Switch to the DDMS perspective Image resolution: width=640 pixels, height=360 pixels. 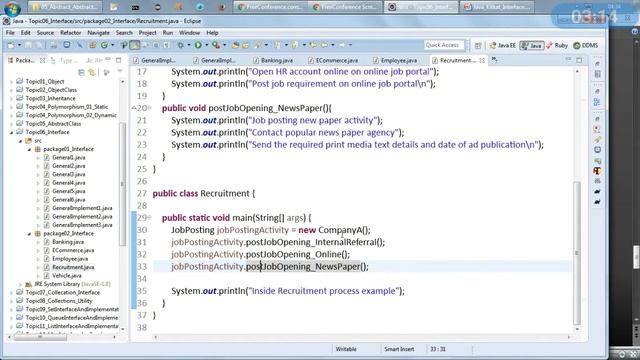coord(585,46)
